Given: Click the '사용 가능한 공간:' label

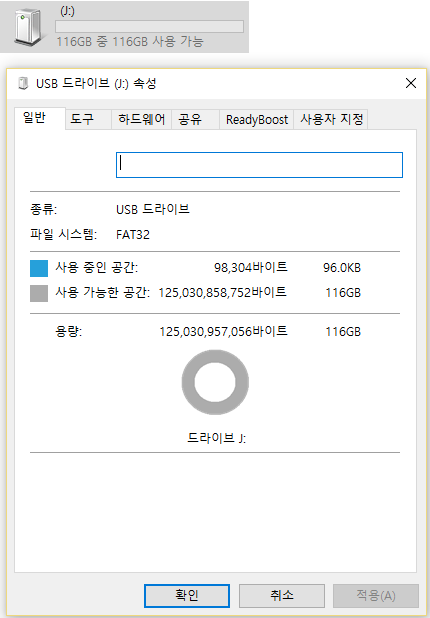Looking at the screenshot, I should [x=102, y=292].
